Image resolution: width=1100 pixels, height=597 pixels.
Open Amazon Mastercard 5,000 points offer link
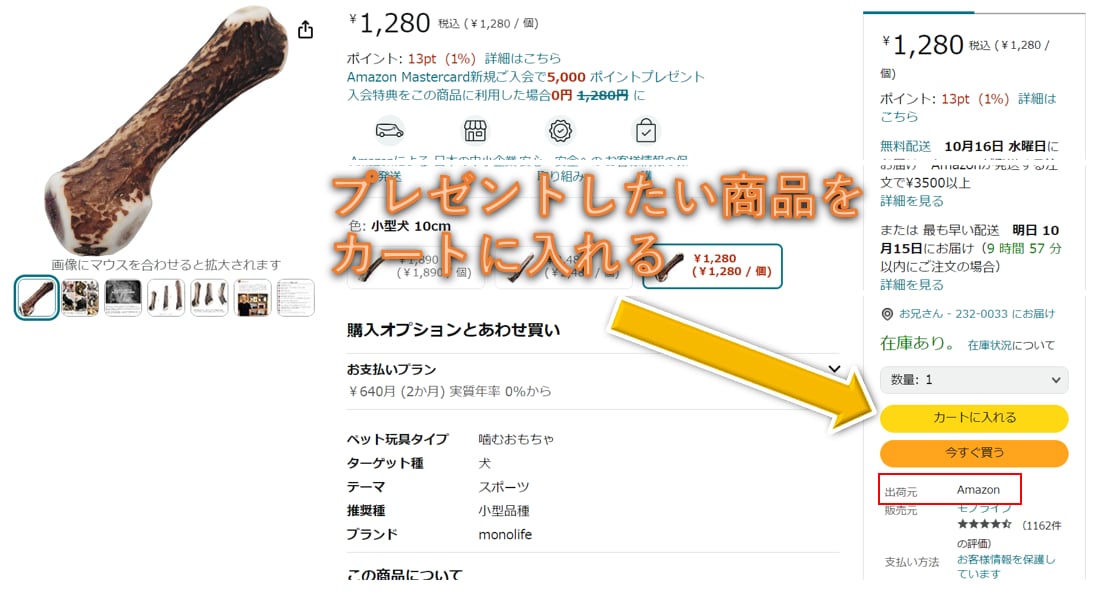pos(525,76)
